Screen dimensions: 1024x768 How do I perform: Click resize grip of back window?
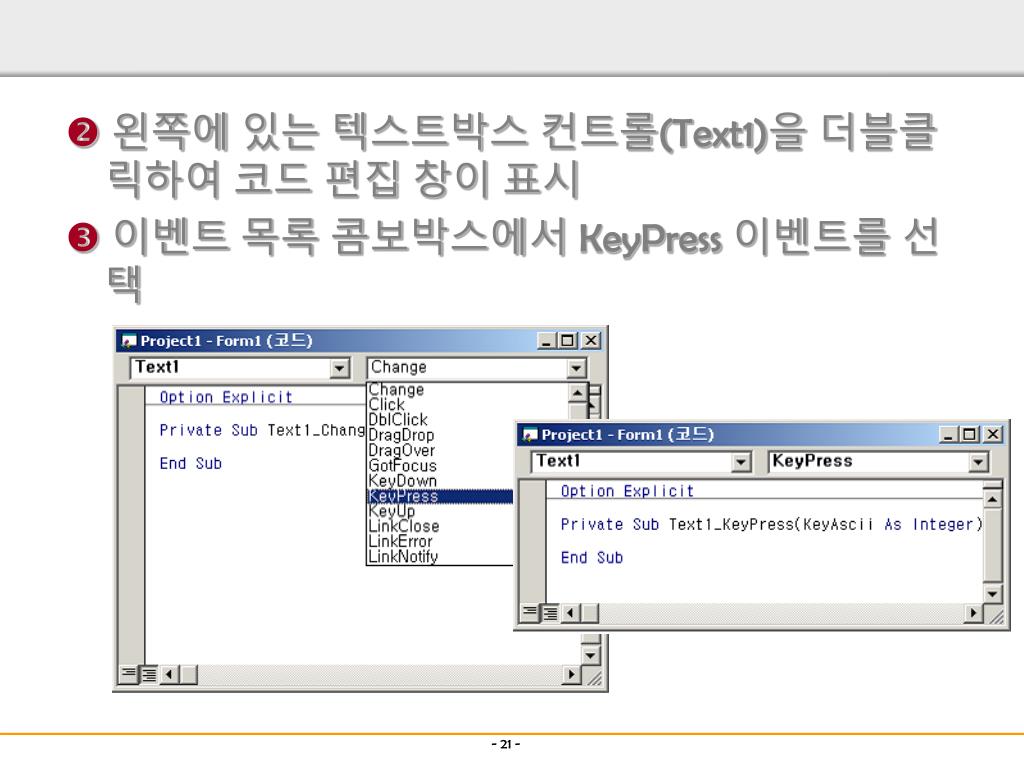tap(594, 678)
